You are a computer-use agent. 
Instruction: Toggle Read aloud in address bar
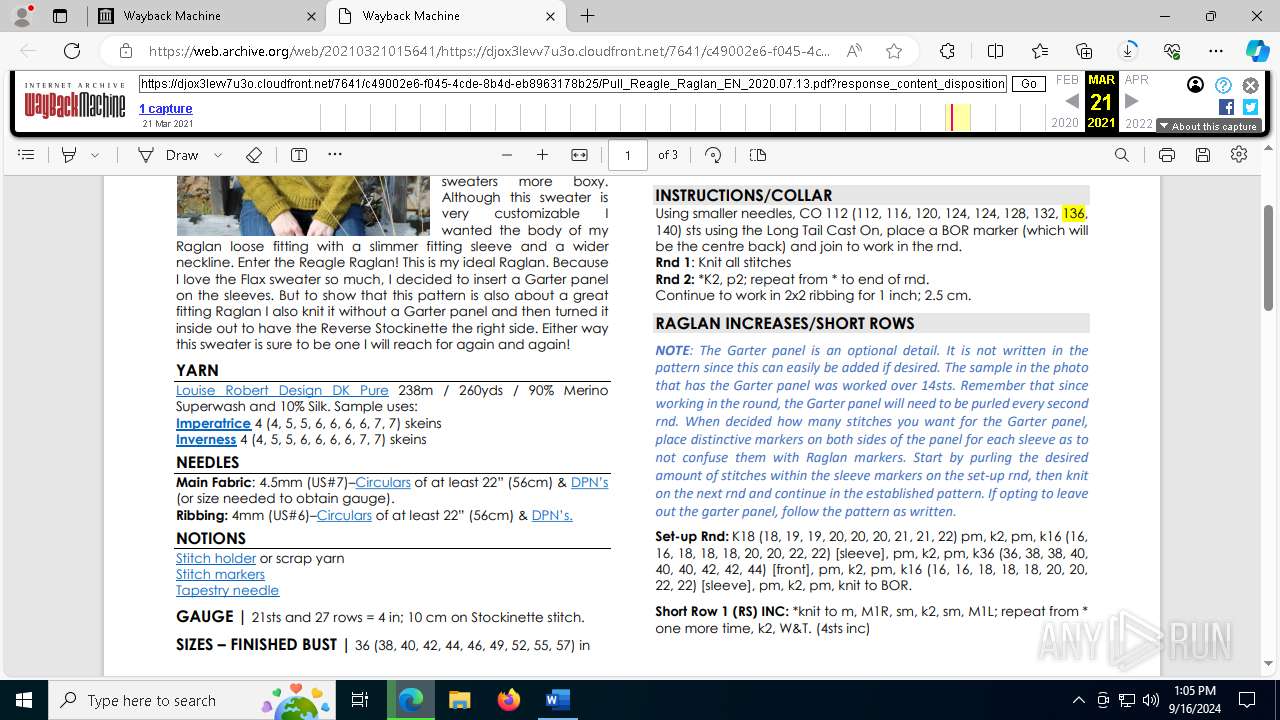point(854,51)
